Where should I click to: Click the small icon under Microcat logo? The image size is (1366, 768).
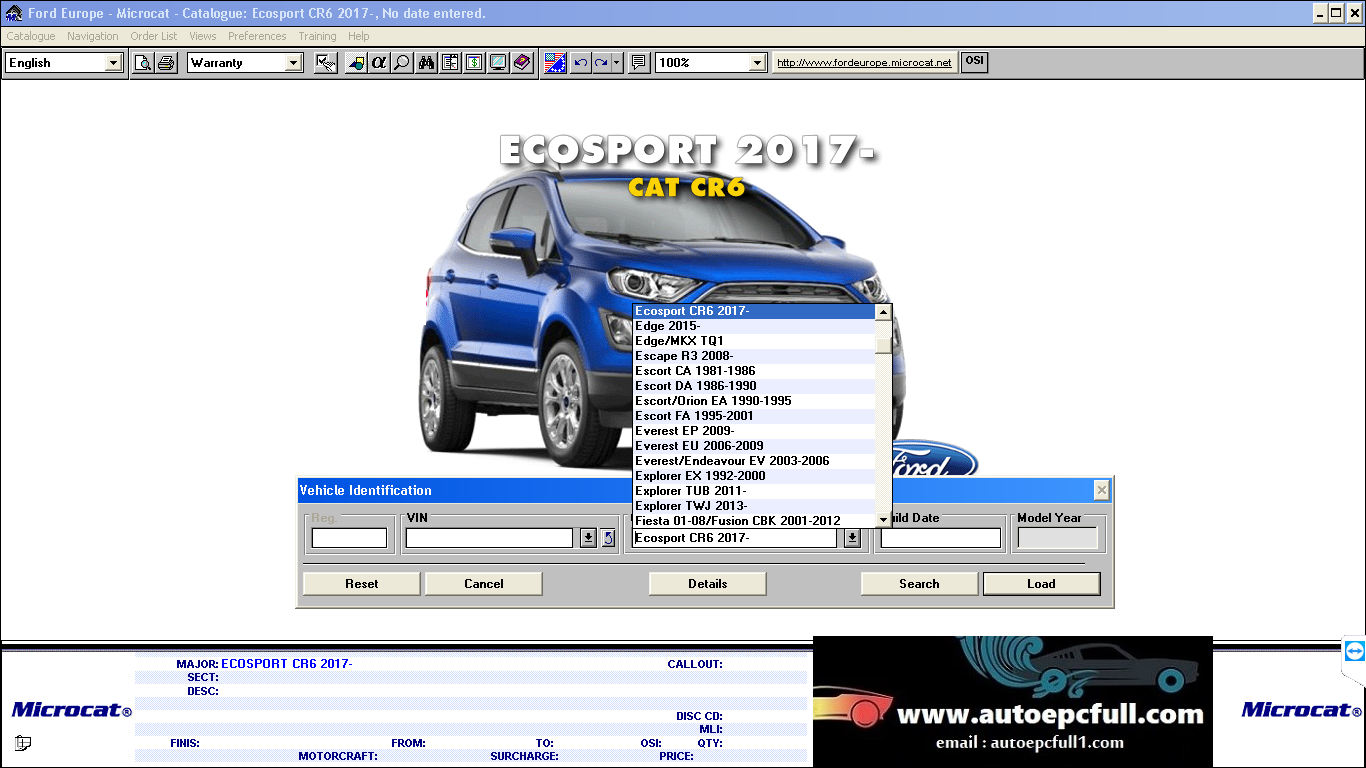23,743
